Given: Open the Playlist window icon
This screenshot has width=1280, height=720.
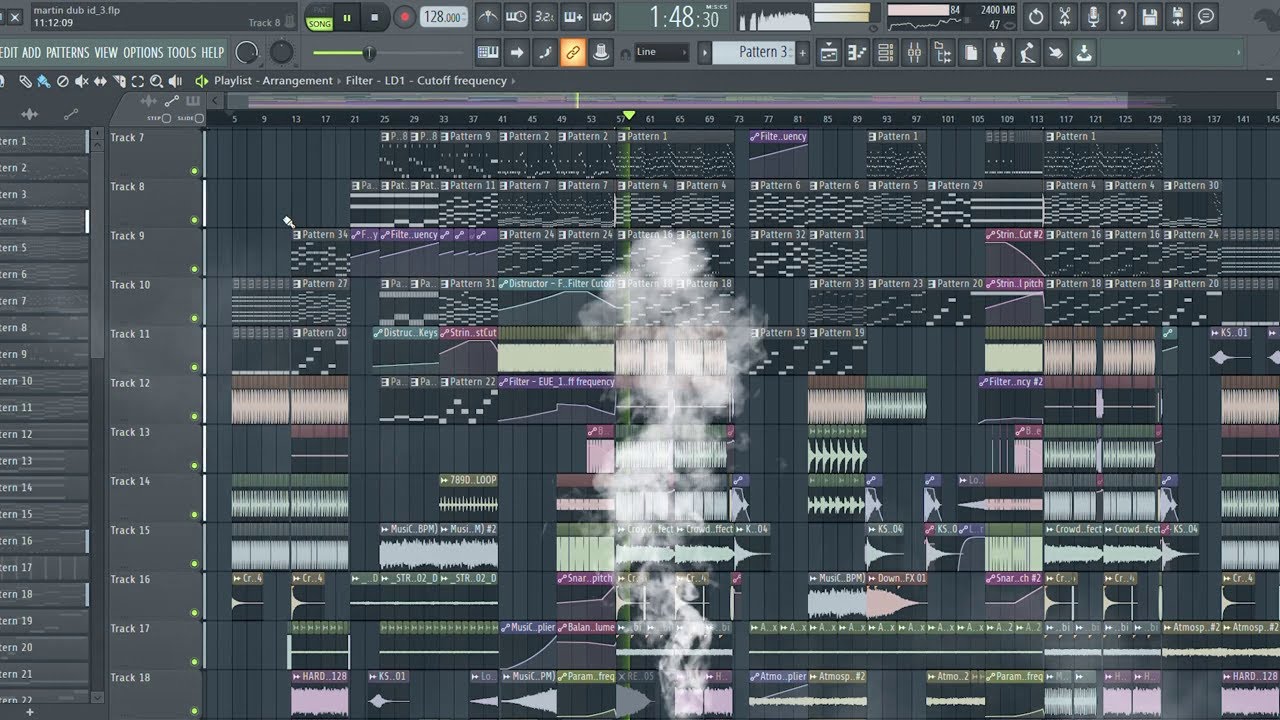Looking at the screenshot, I should click(828, 53).
